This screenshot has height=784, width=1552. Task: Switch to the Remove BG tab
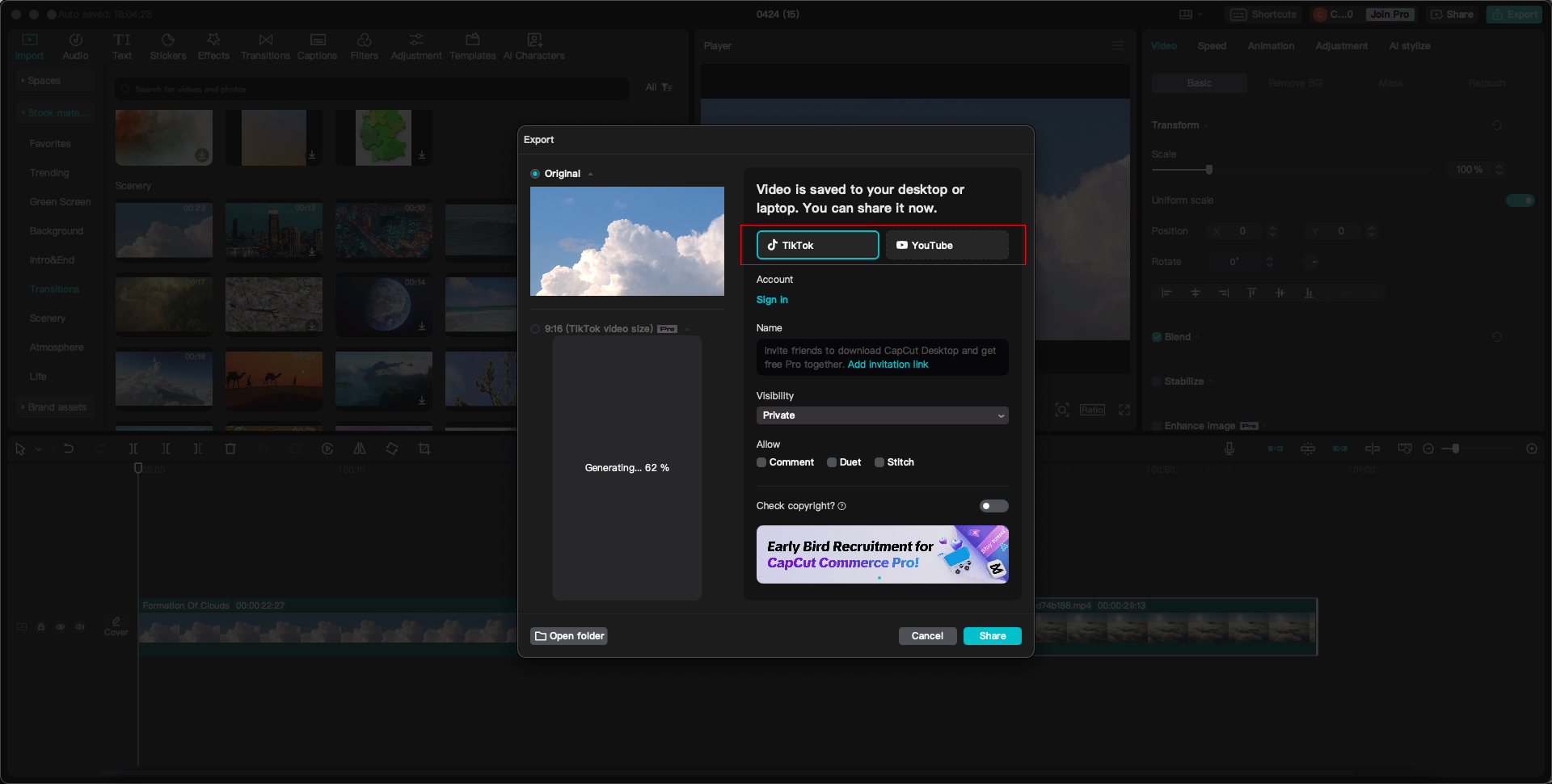point(1295,83)
